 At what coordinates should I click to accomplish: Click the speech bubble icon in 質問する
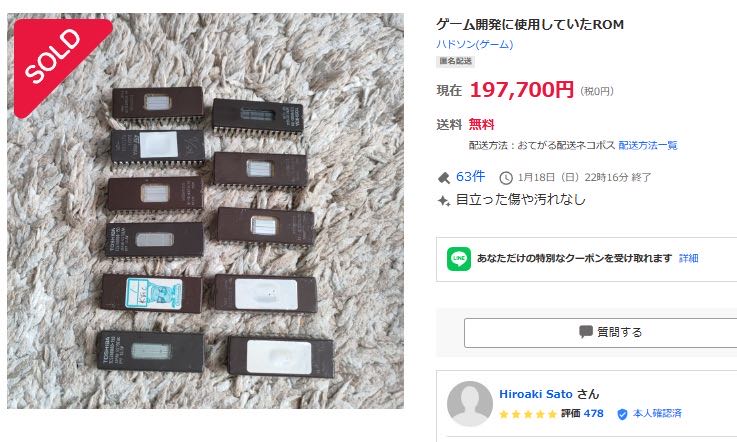586,332
